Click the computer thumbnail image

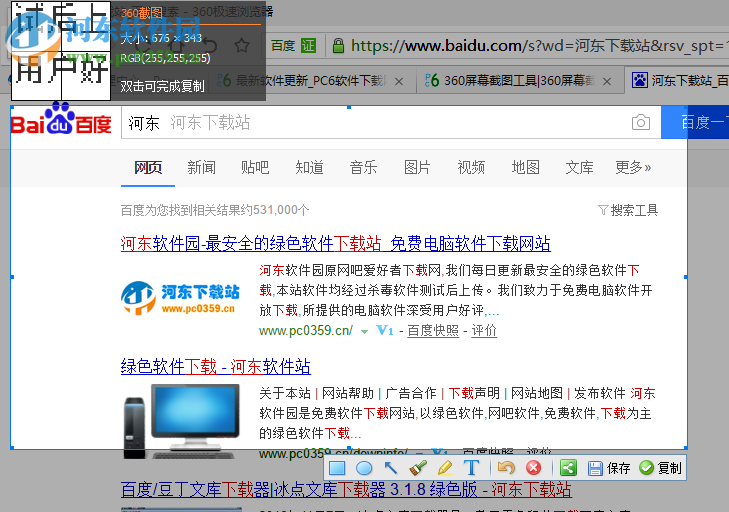tap(181, 421)
